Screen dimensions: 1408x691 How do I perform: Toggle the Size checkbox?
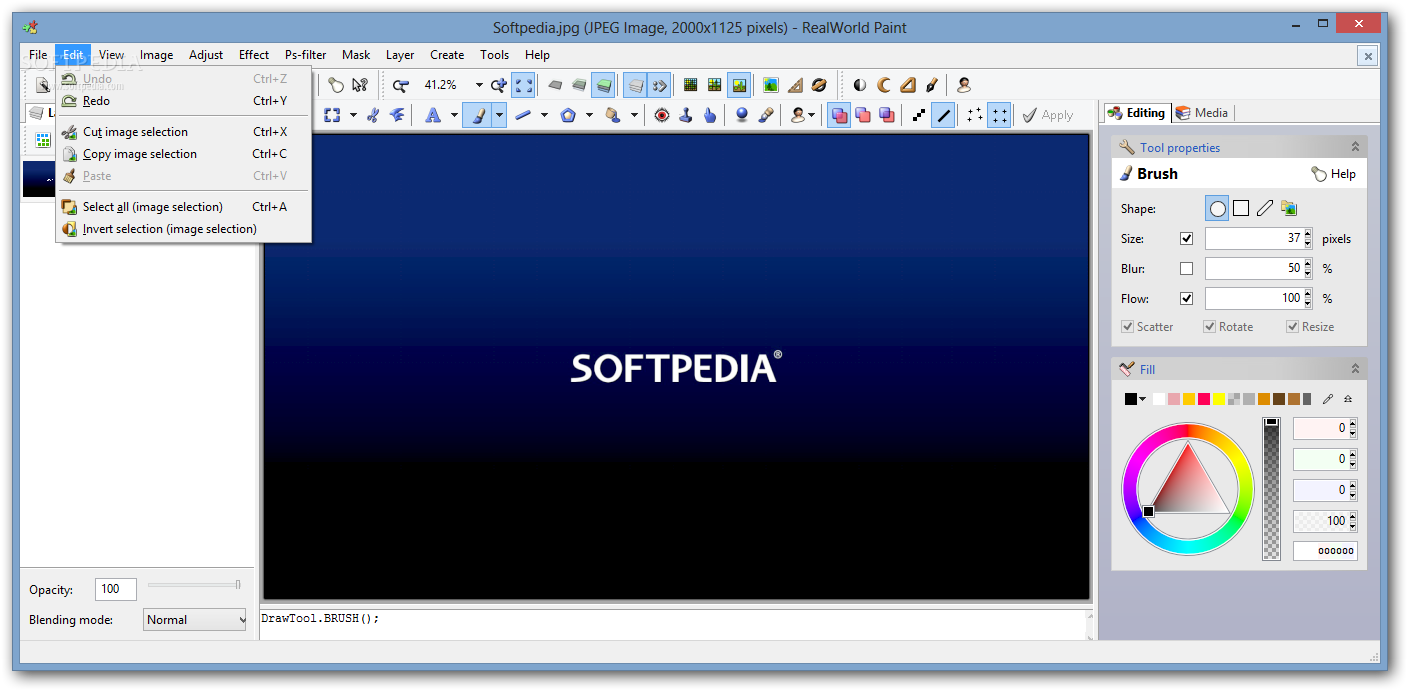click(x=1187, y=238)
